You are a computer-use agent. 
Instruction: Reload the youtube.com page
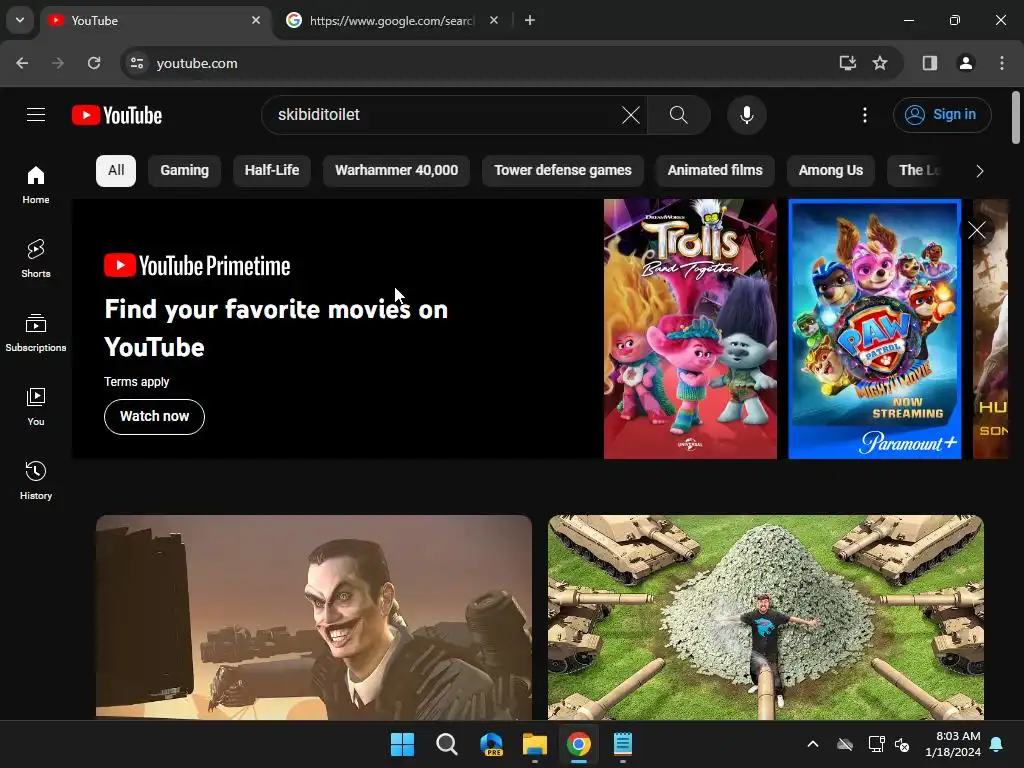[x=94, y=63]
